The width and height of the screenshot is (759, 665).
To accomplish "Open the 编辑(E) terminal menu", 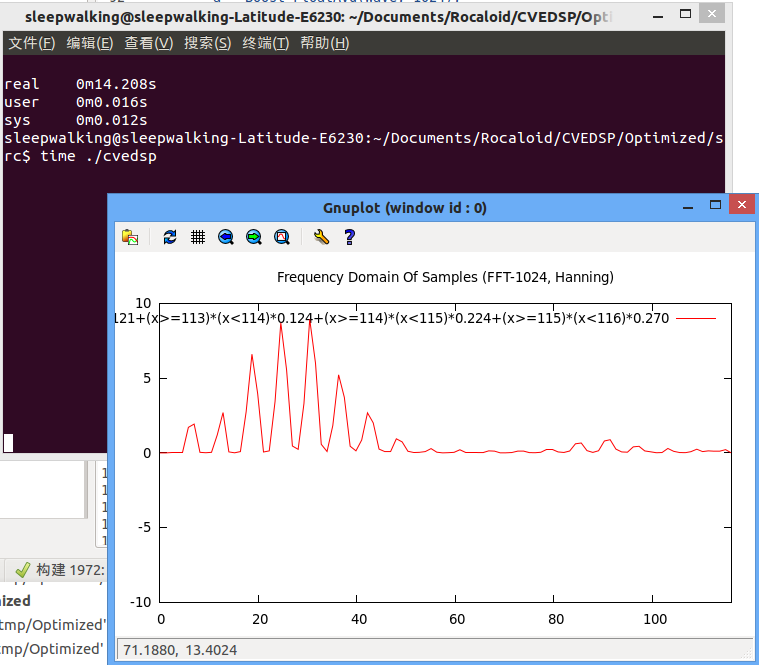I will point(90,44).
